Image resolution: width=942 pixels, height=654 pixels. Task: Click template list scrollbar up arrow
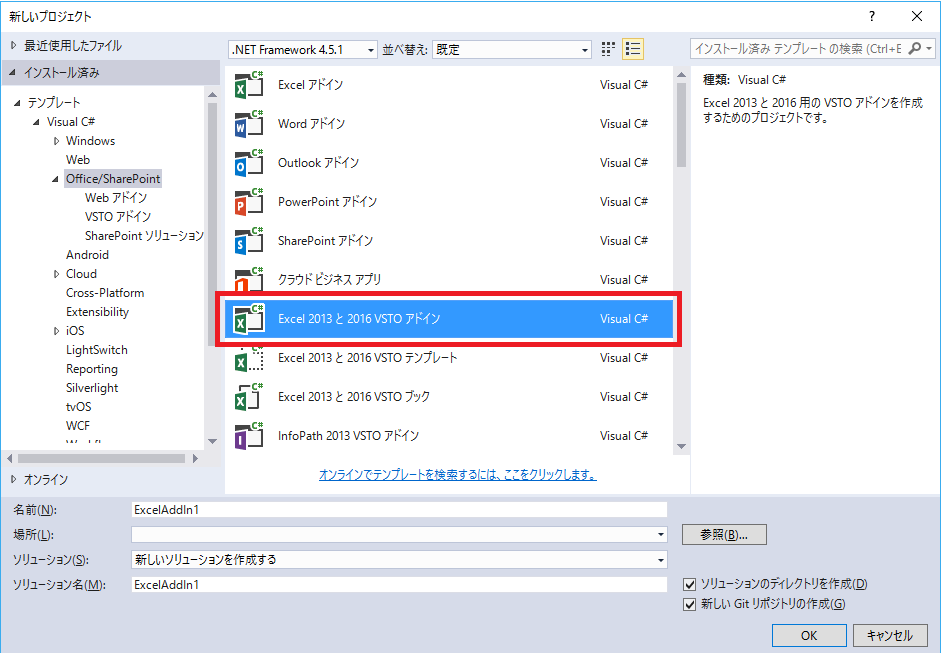(681, 75)
